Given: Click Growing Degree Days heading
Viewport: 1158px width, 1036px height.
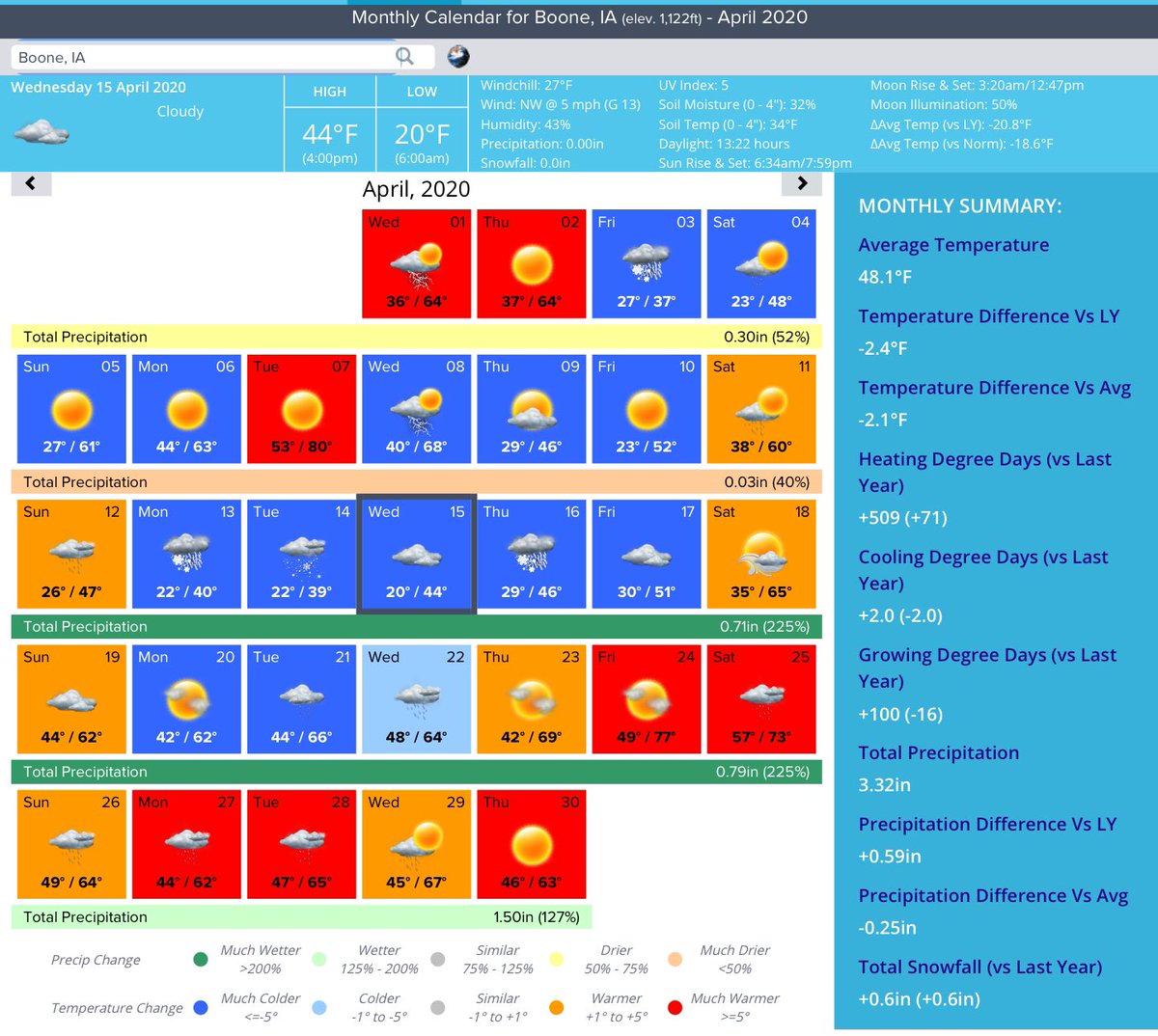Looking at the screenshot, I should (x=987, y=668).
